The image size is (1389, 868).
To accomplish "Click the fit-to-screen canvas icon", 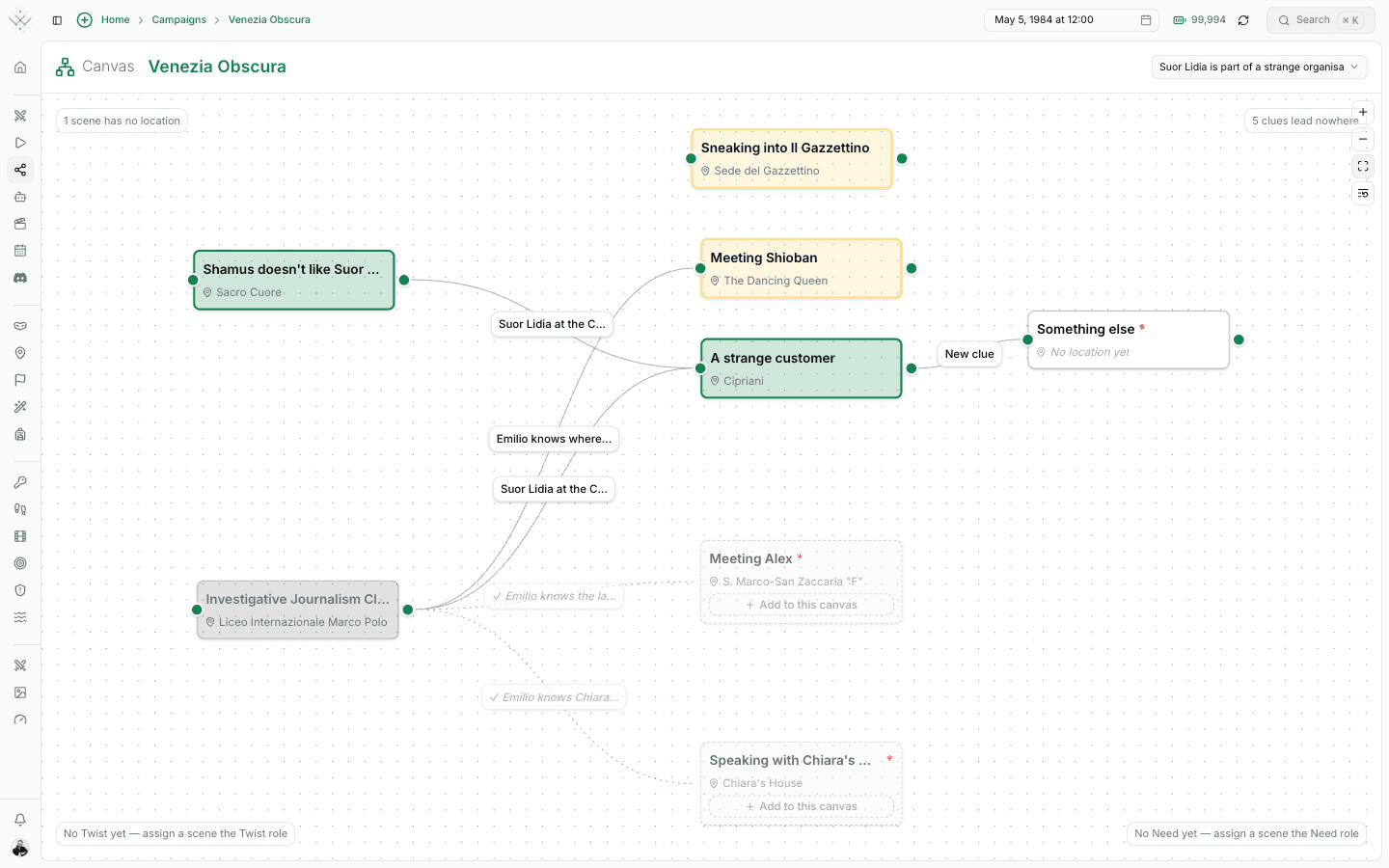I will 1363,166.
